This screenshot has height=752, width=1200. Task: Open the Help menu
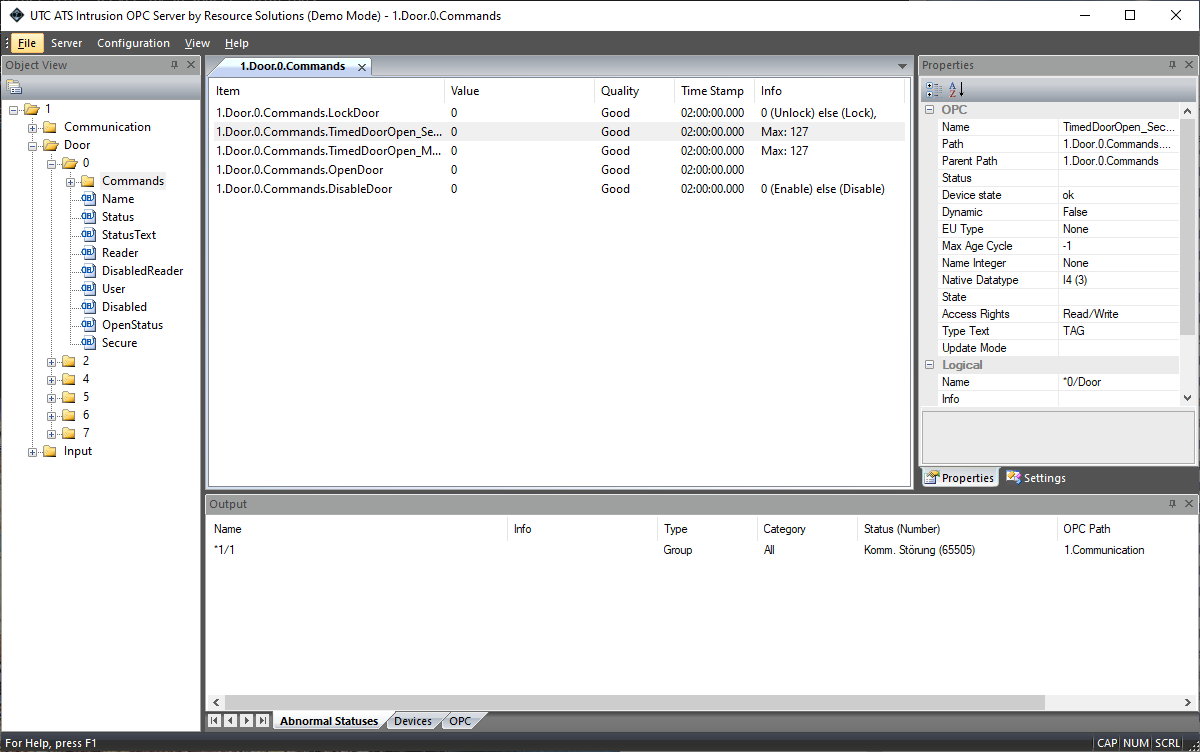[237, 43]
